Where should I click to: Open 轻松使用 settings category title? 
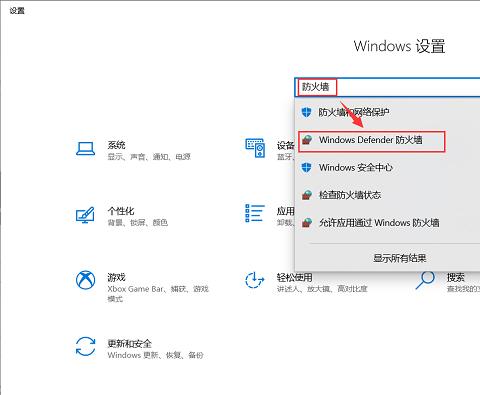[x=294, y=277]
